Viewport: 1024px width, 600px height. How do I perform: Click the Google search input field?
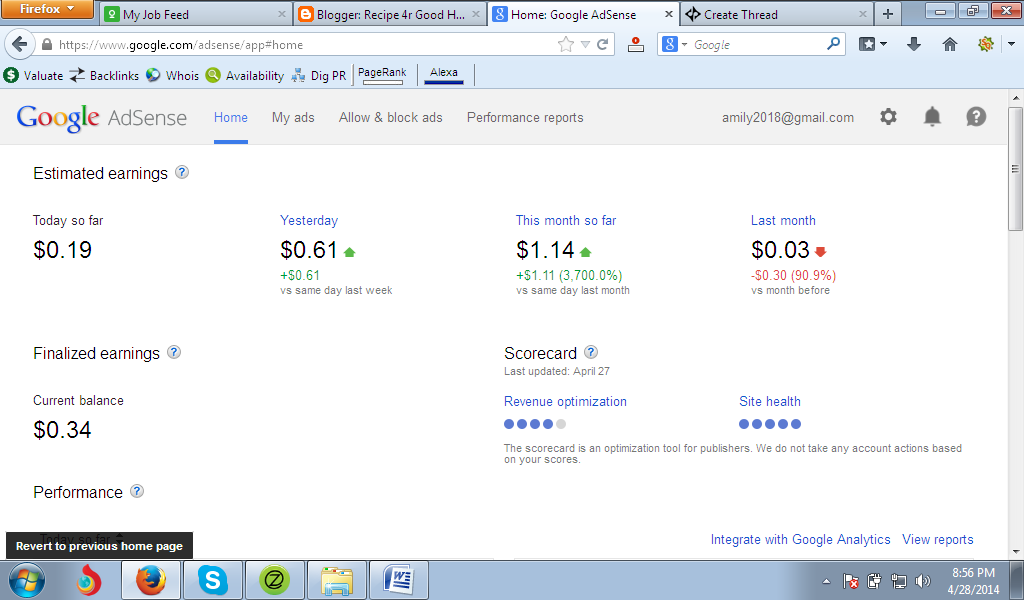[x=756, y=44]
